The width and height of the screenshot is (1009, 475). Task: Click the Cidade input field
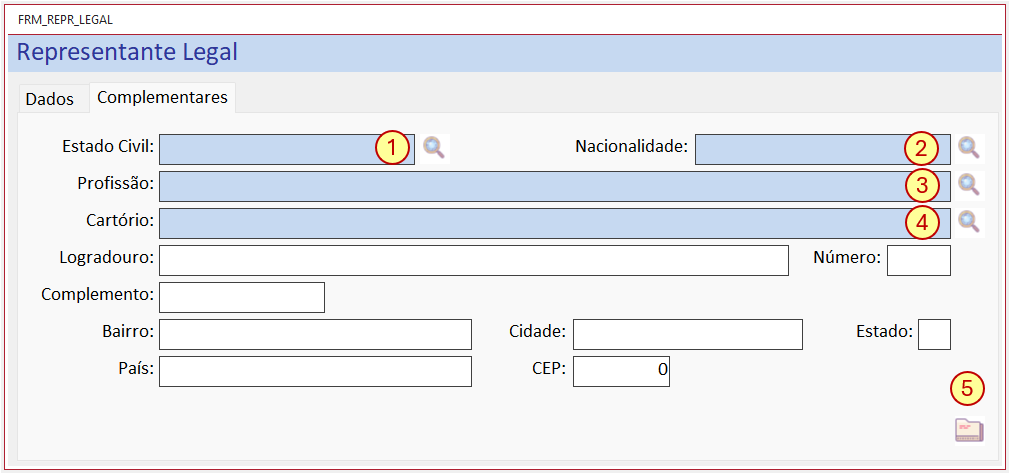(x=688, y=334)
